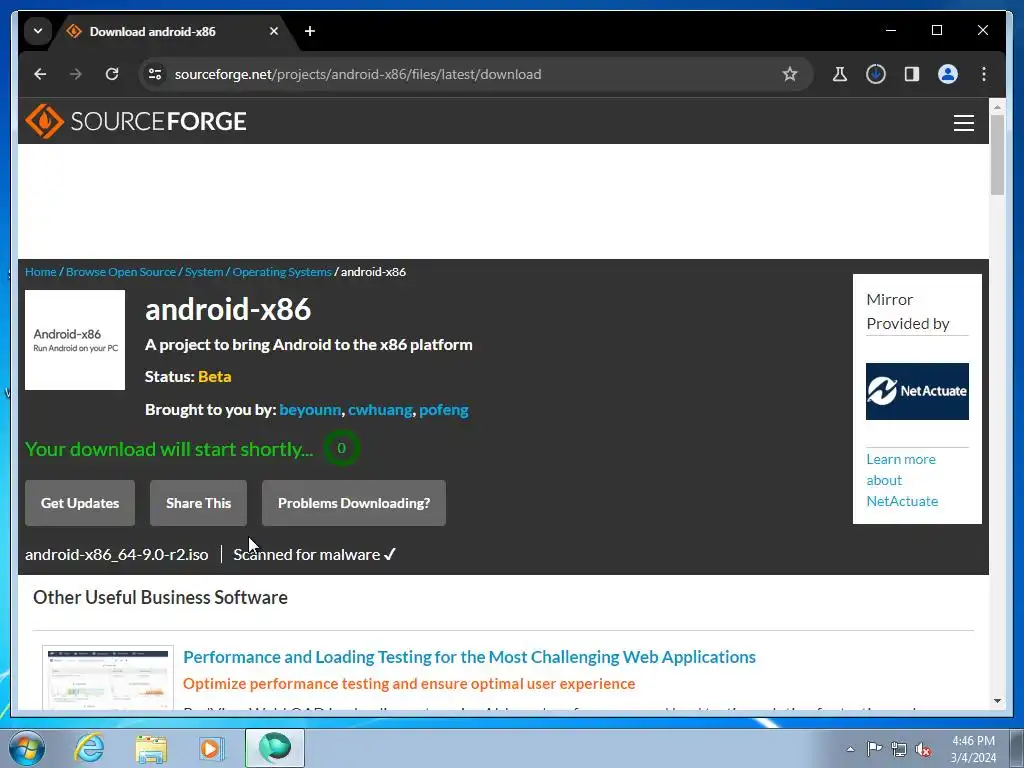This screenshot has width=1024, height=768.
Task: Launch Internet Explorer from taskbar
Action: click(89, 748)
